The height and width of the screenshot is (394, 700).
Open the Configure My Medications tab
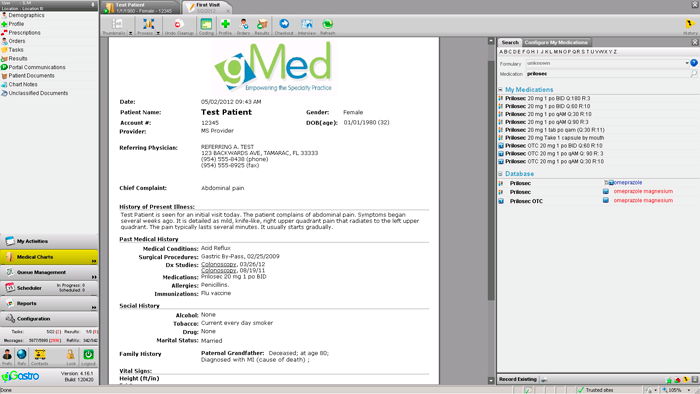pos(556,42)
